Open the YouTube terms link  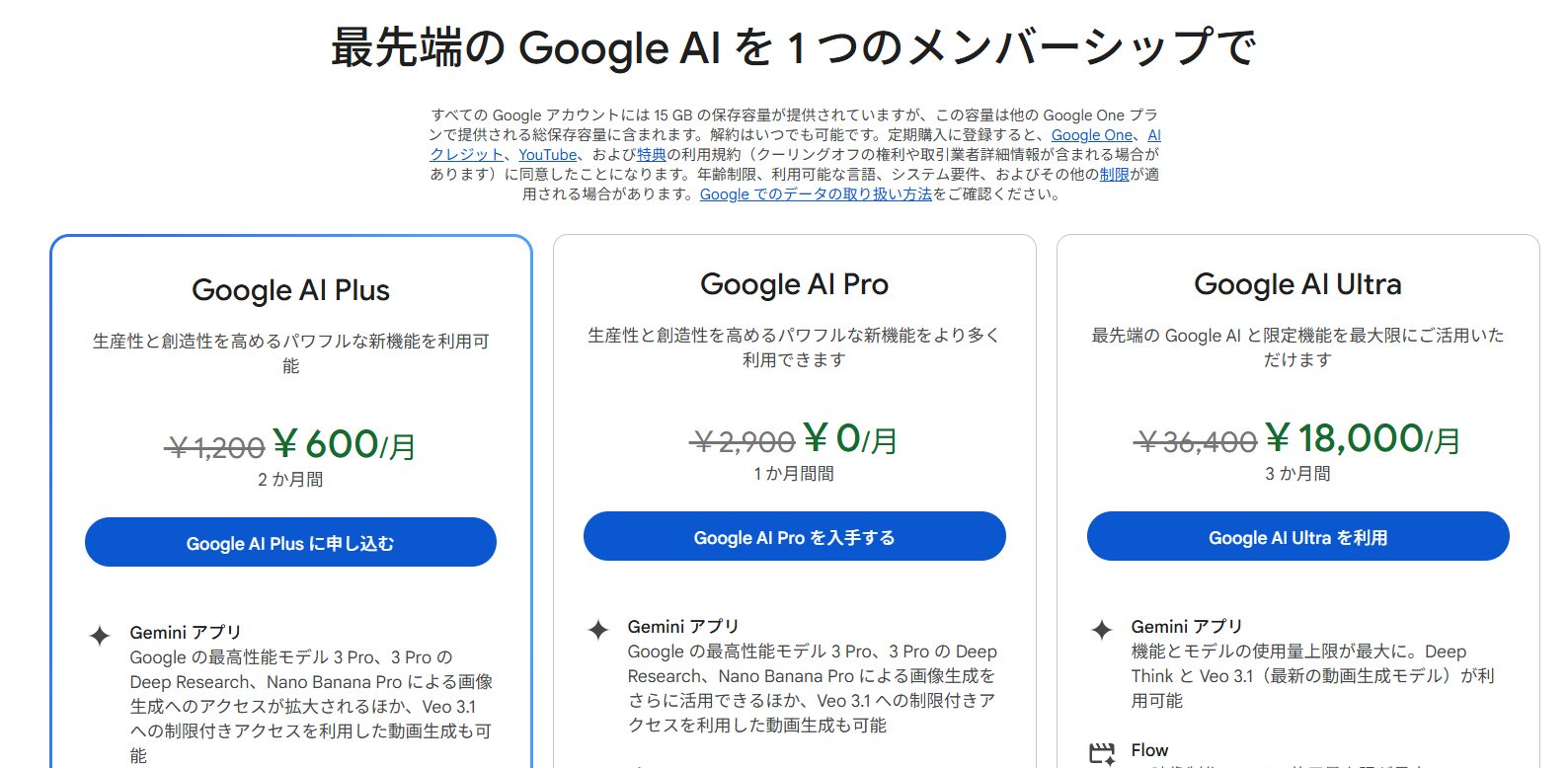tap(548, 155)
